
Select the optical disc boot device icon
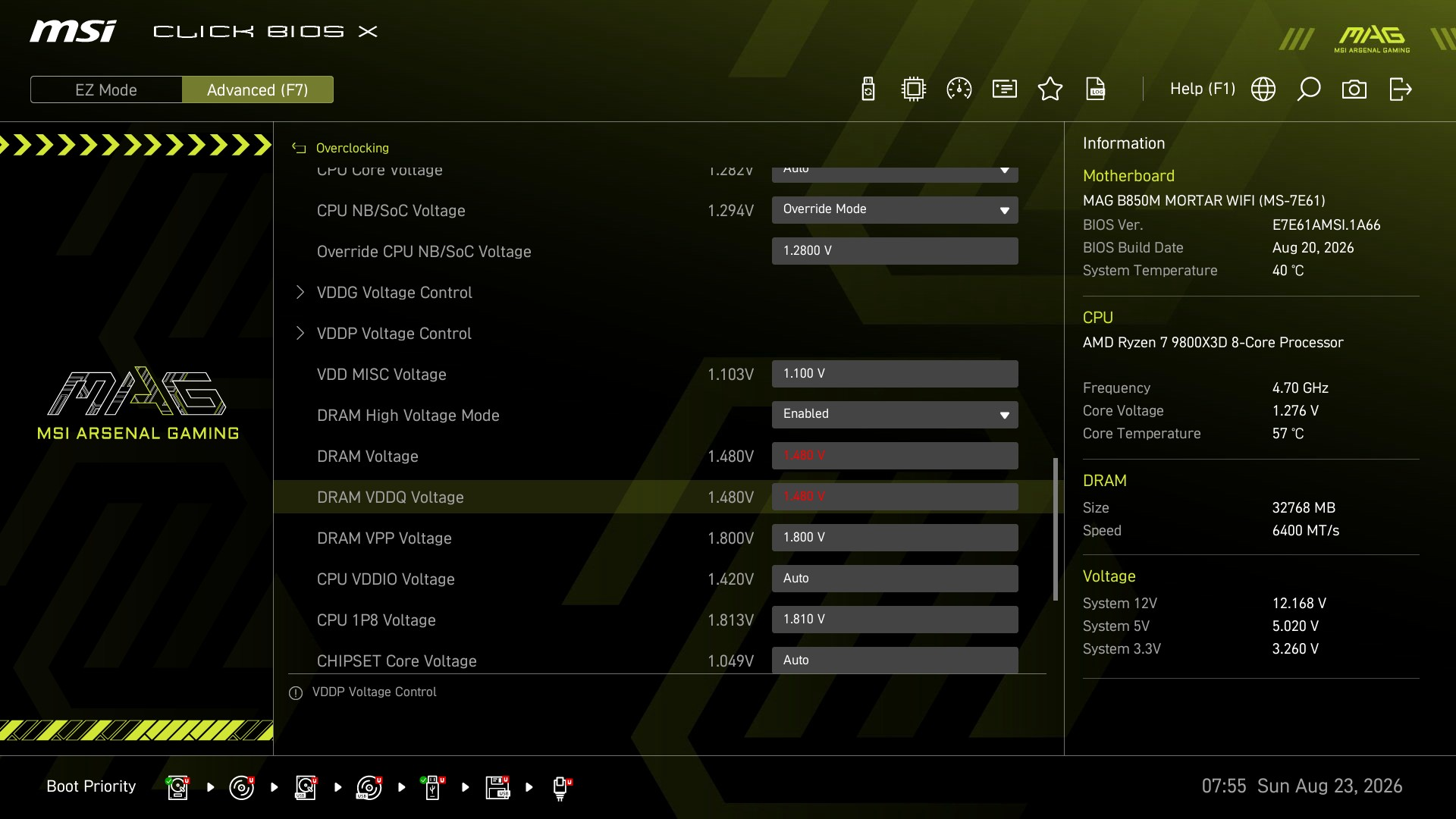242,787
